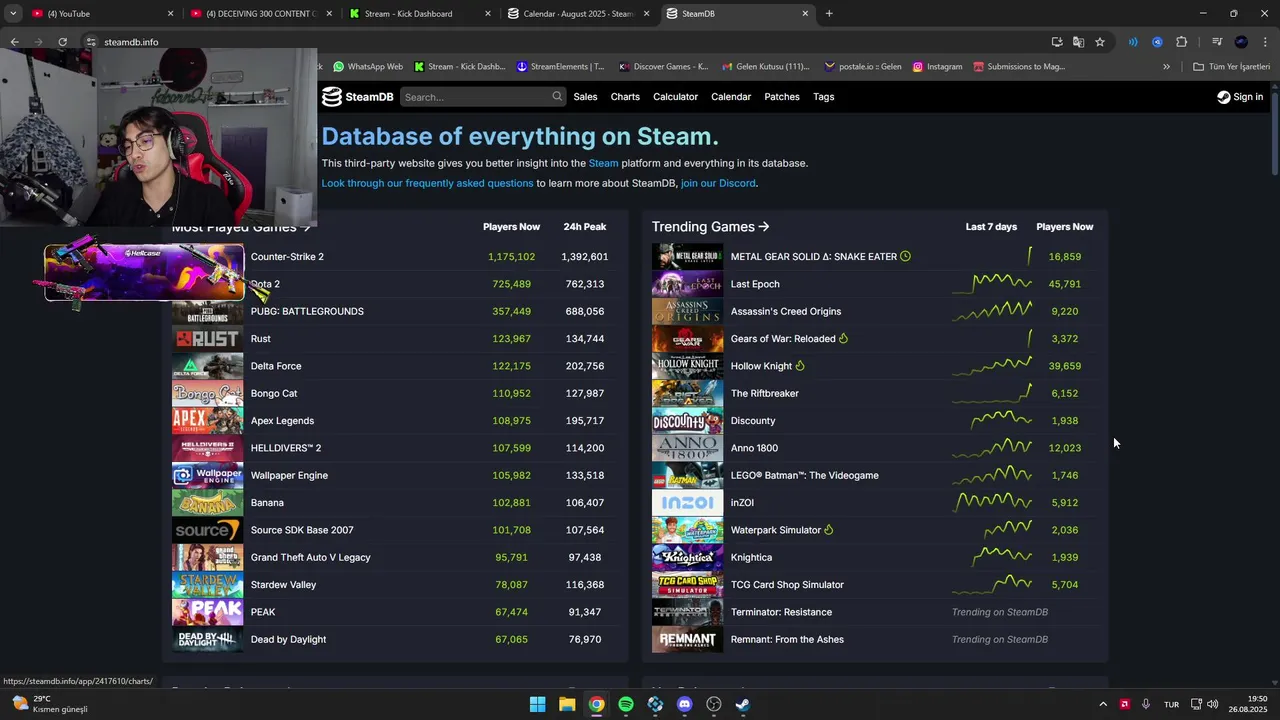Open Discord from the taskbar
This screenshot has width=1280, height=720.
684,704
